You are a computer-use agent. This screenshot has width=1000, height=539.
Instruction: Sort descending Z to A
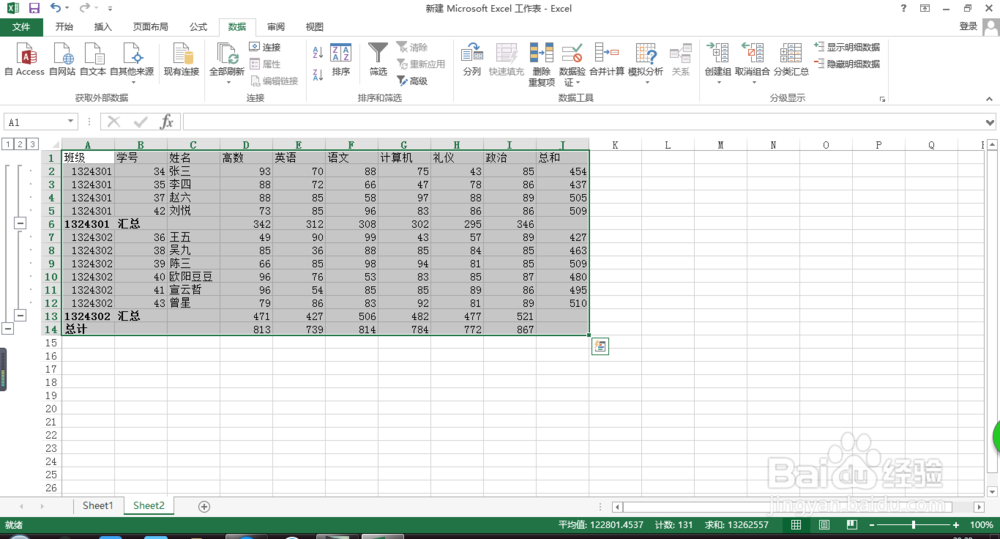318,74
